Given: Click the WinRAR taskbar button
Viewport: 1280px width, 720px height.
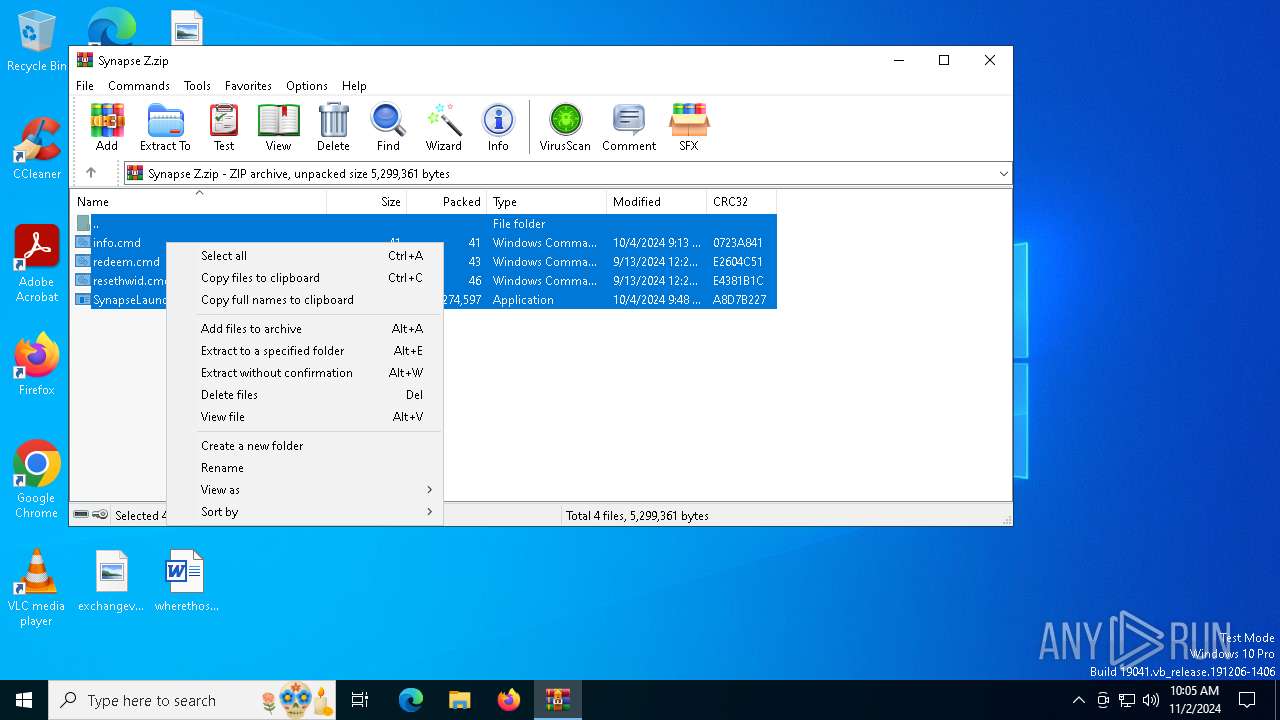Looking at the screenshot, I should pos(557,700).
